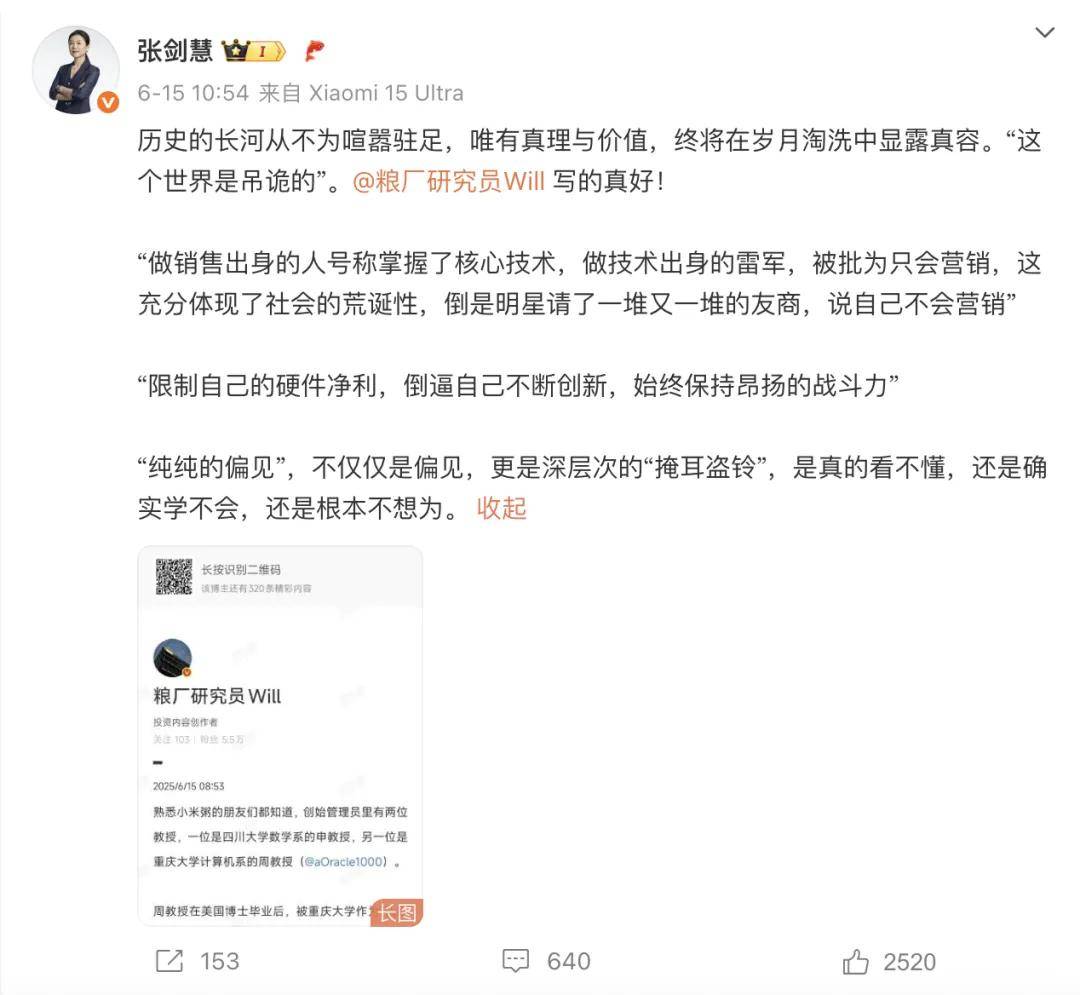Open the attached long image thumbnail
Viewport: 1080px width, 995px height.
(x=280, y=735)
